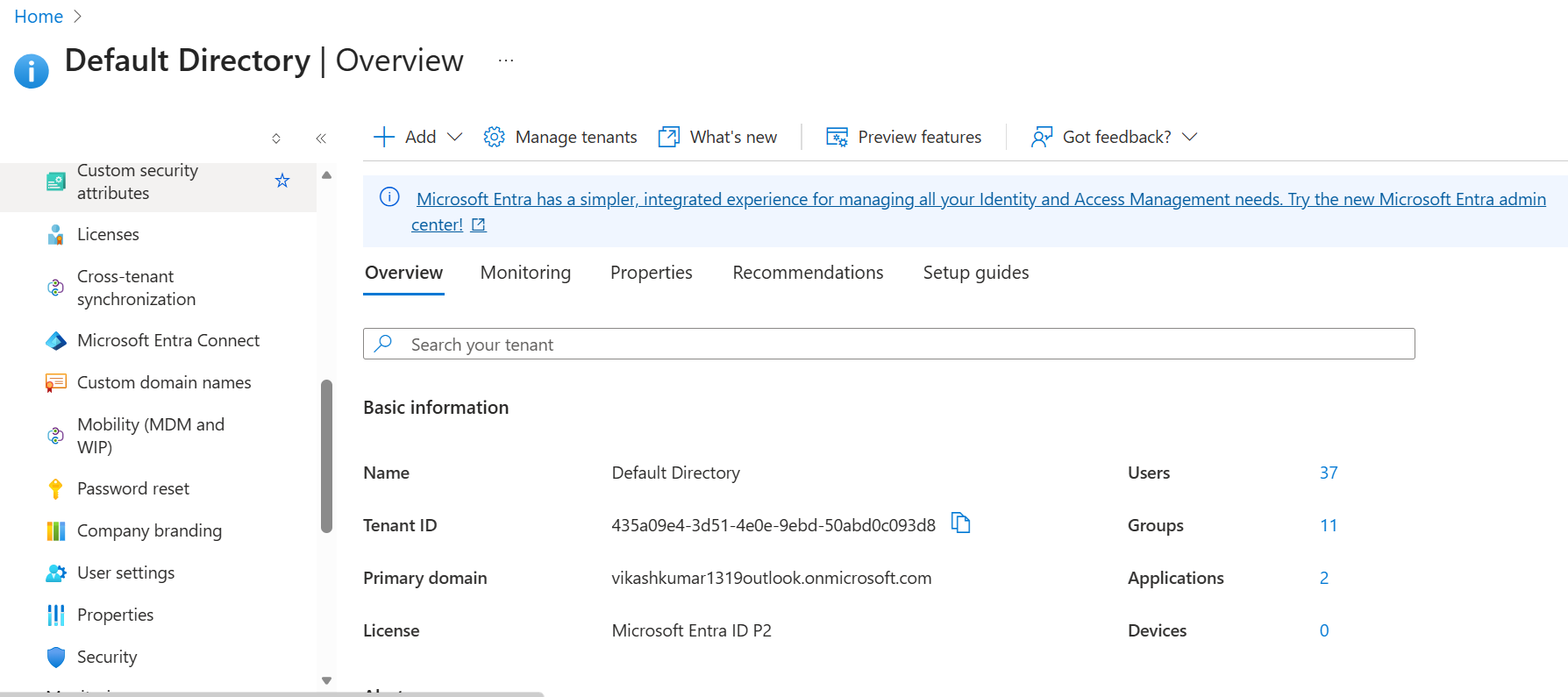Click the search magnifier icon
Screen dimensions: 1568x697
pyautogui.click(x=383, y=344)
